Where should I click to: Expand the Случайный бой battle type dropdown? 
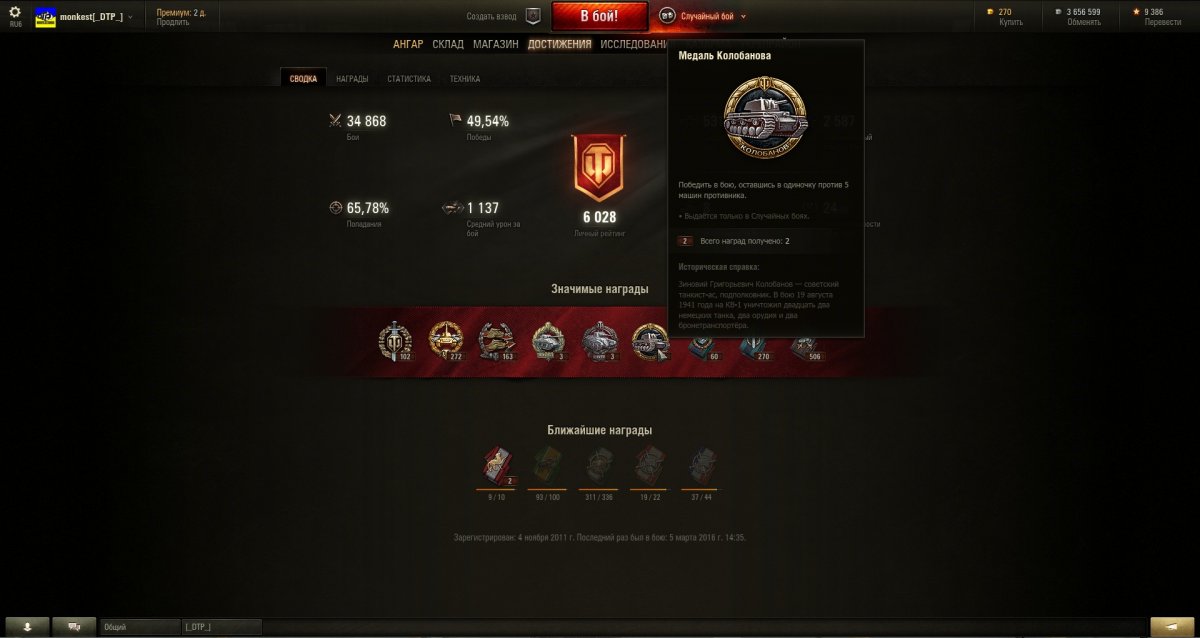point(703,16)
